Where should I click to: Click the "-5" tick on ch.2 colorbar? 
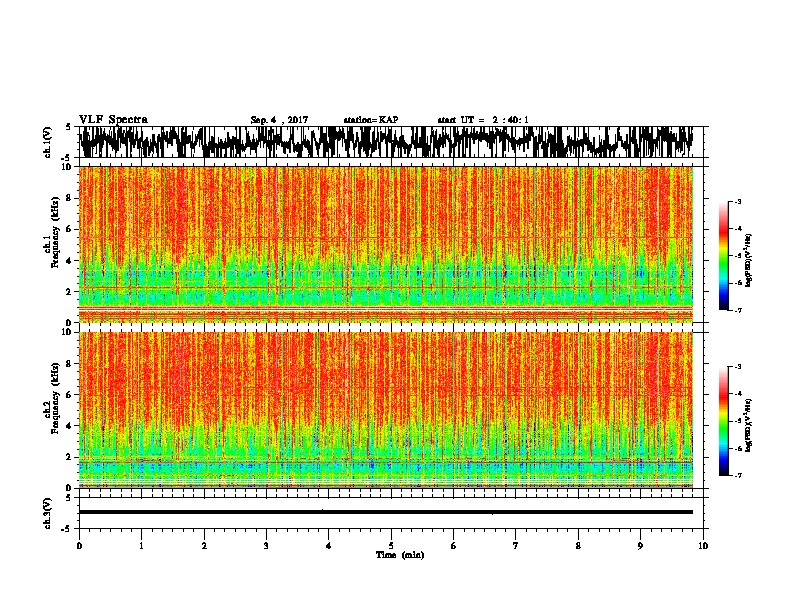pos(738,421)
